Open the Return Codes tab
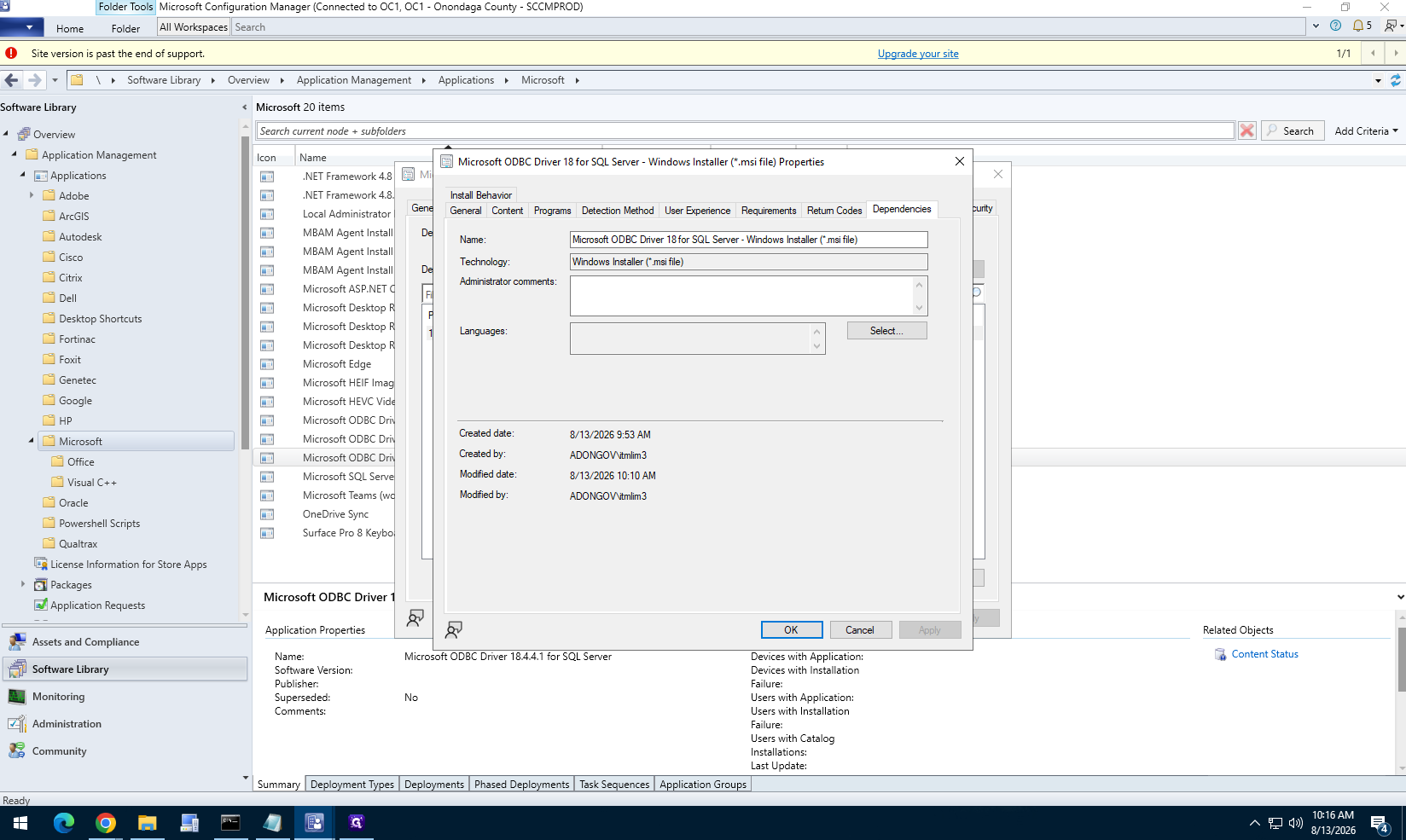 click(834, 211)
